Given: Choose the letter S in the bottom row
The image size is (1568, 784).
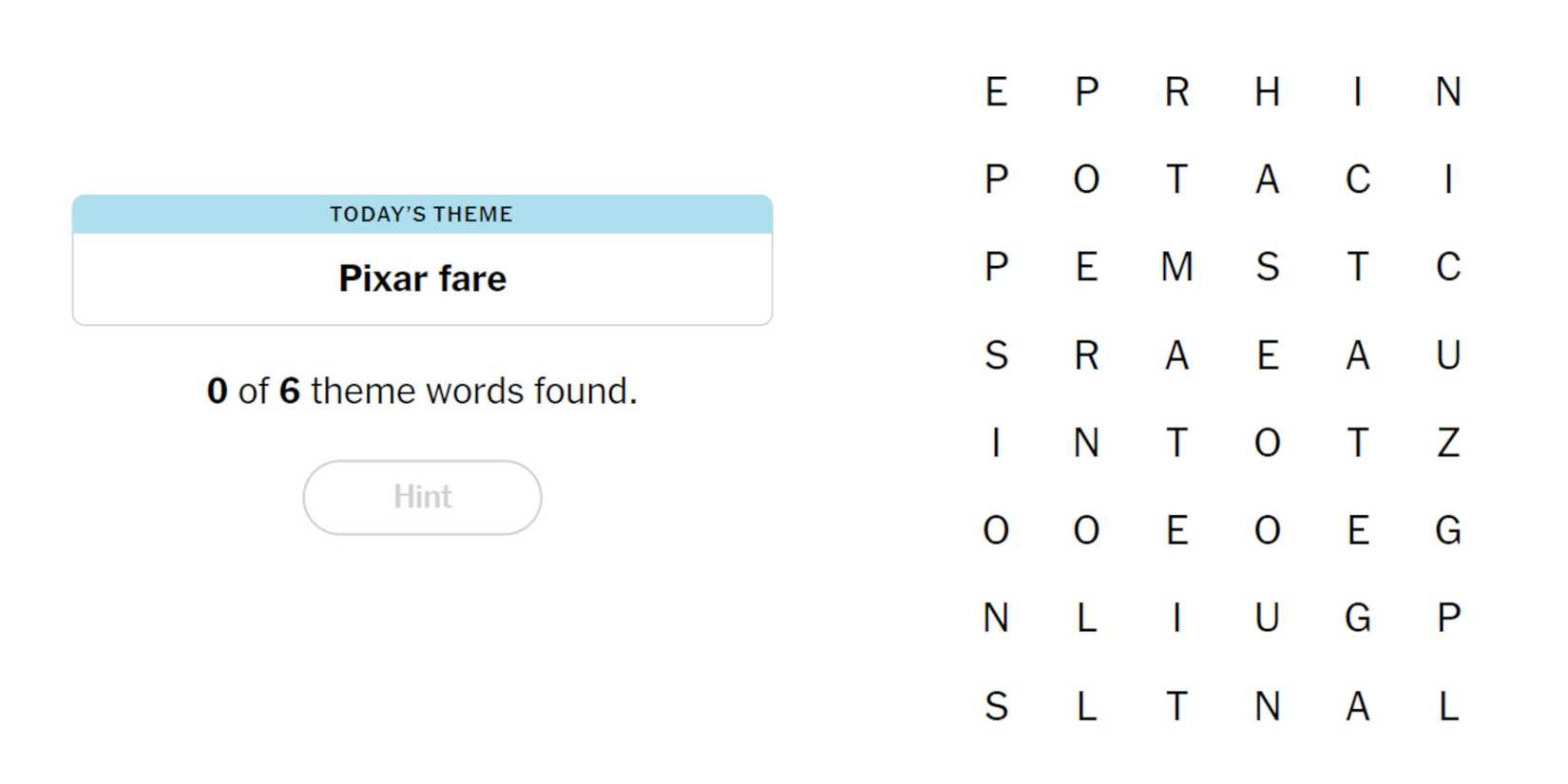Looking at the screenshot, I should click(996, 706).
